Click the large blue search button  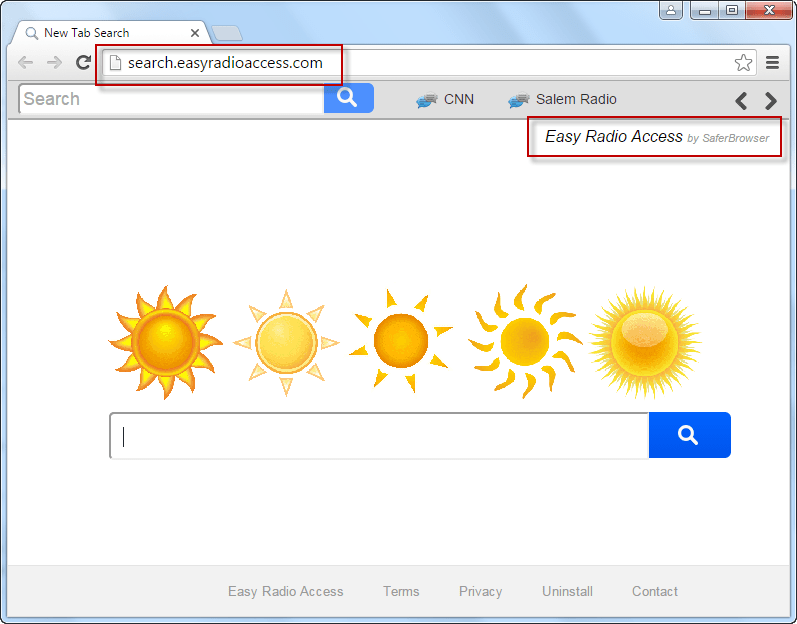690,435
